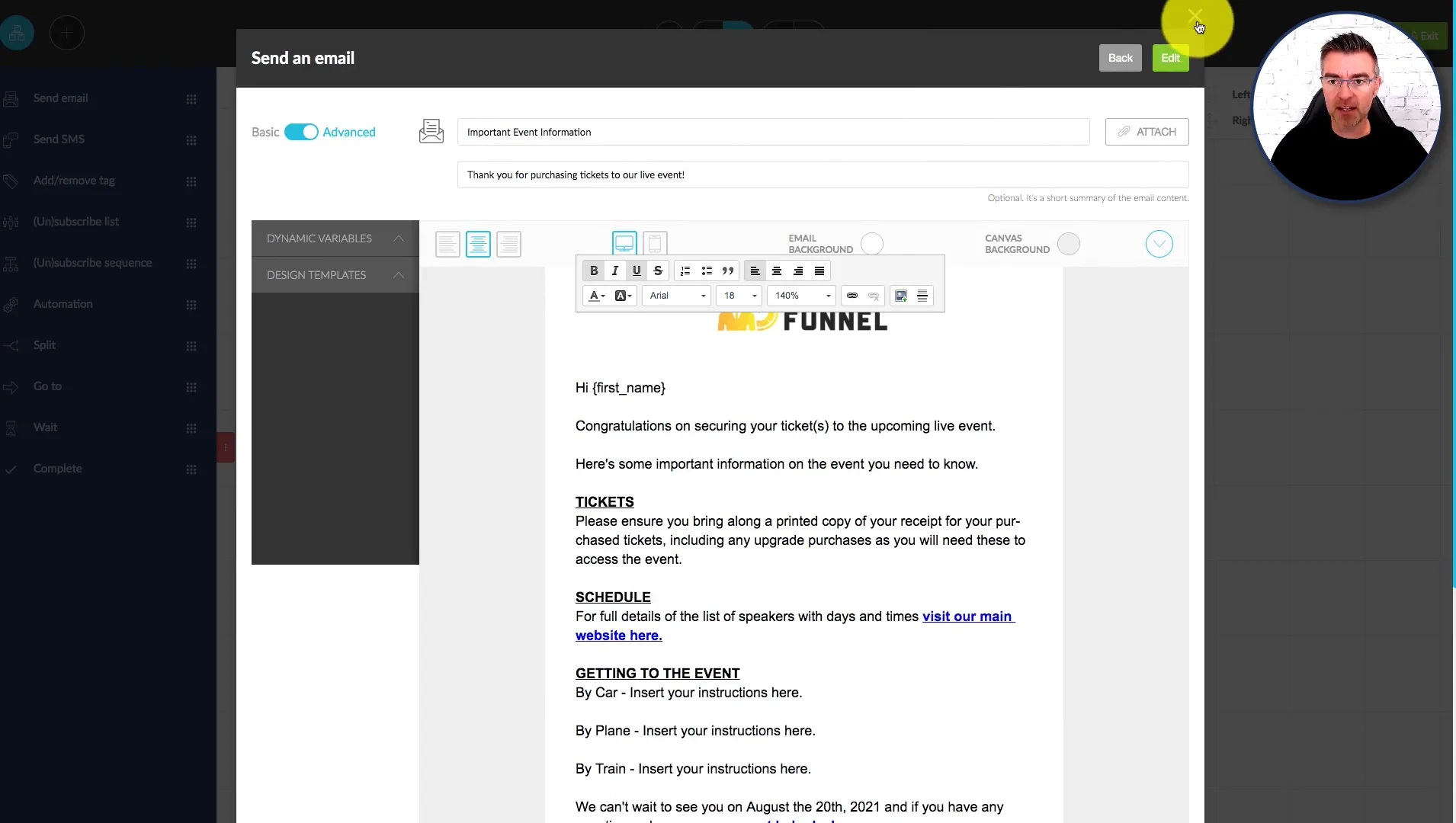Viewport: 1456px width, 823px height.
Task: Insert a numbered list
Action: [x=685, y=271]
